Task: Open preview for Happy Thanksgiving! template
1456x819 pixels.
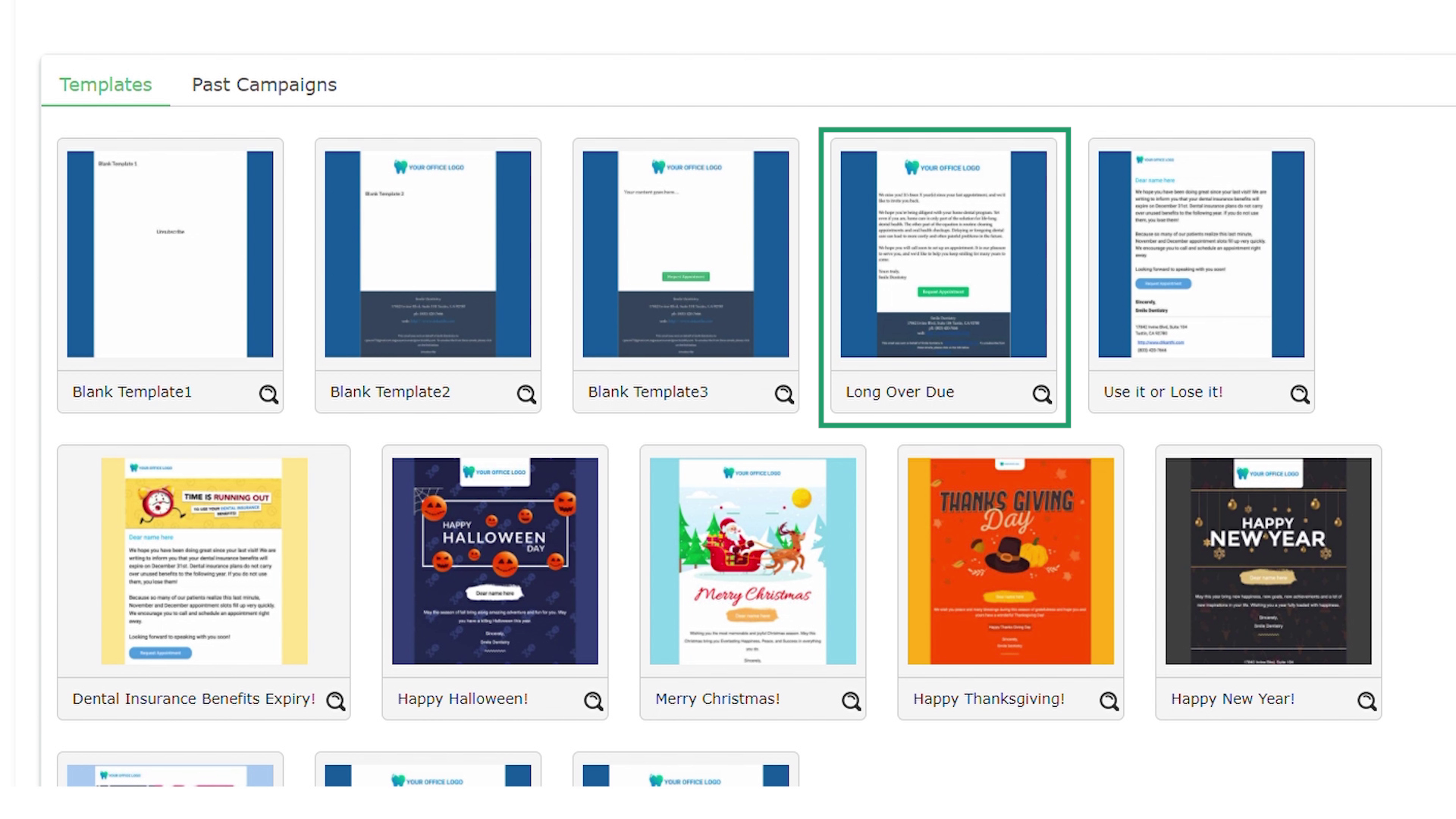Action: coord(1109,701)
